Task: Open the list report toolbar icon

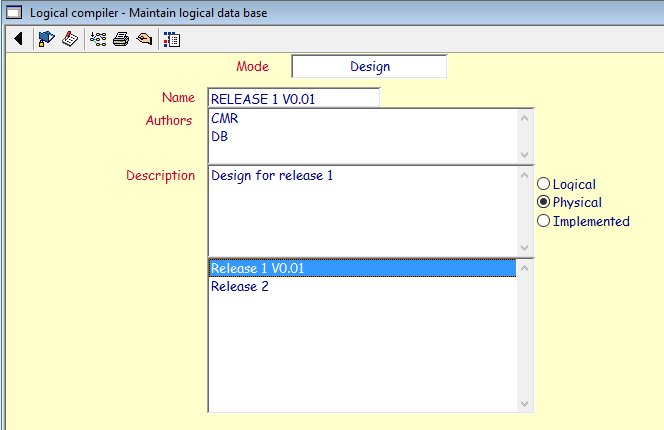Action: click(x=171, y=40)
